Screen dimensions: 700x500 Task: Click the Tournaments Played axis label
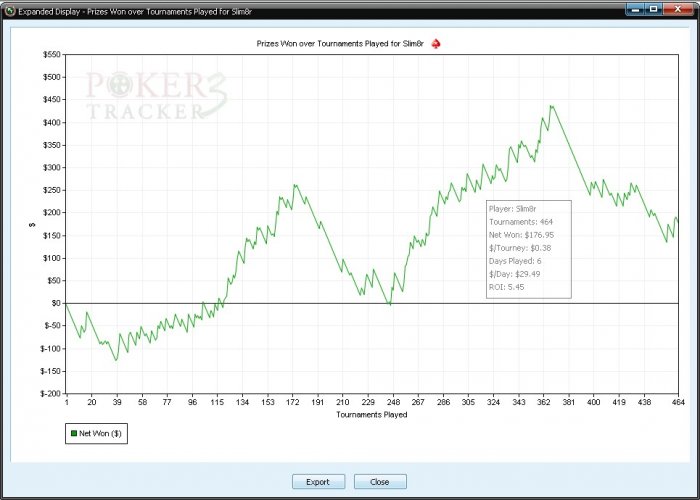pos(372,415)
